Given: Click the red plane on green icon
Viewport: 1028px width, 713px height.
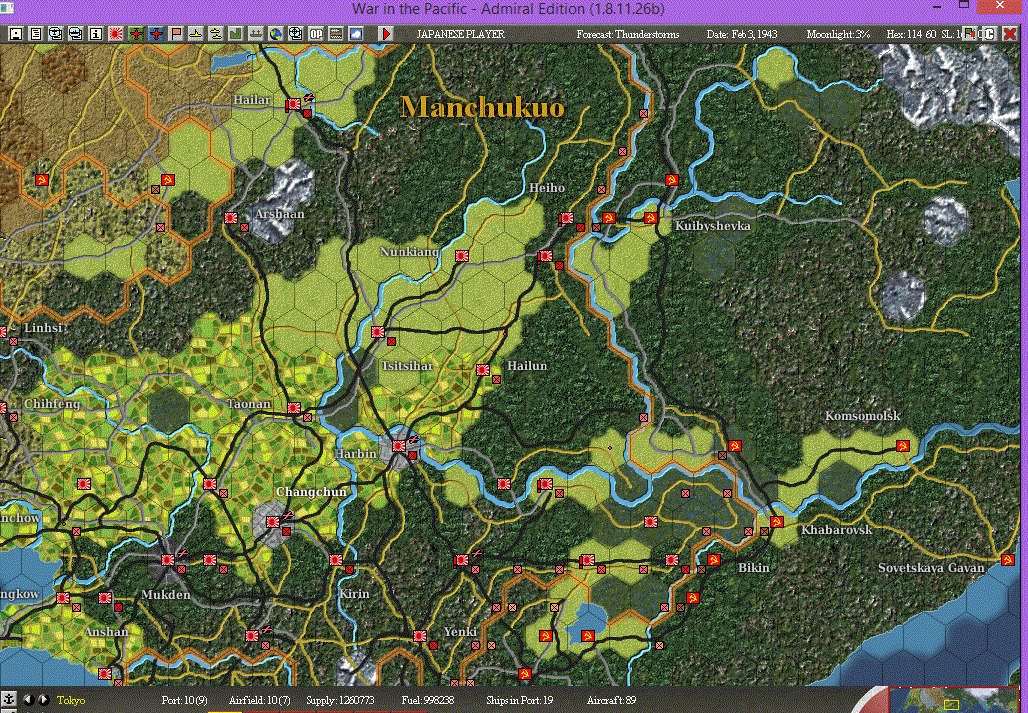Looking at the screenshot, I should click(x=136, y=33).
